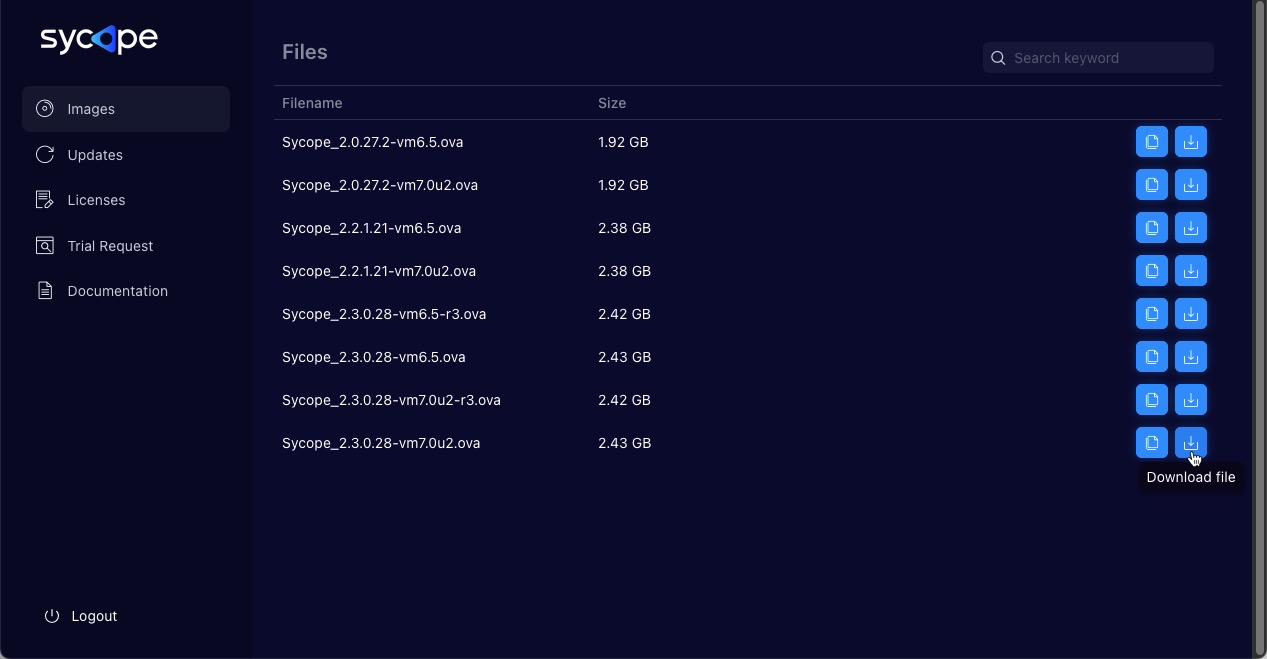Open the Documentation section
Screen dimensions: 1267x659
126,291
